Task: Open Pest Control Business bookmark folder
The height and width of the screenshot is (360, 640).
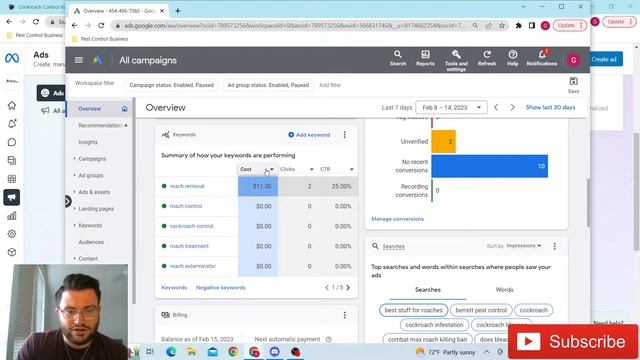Action: [100, 39]
